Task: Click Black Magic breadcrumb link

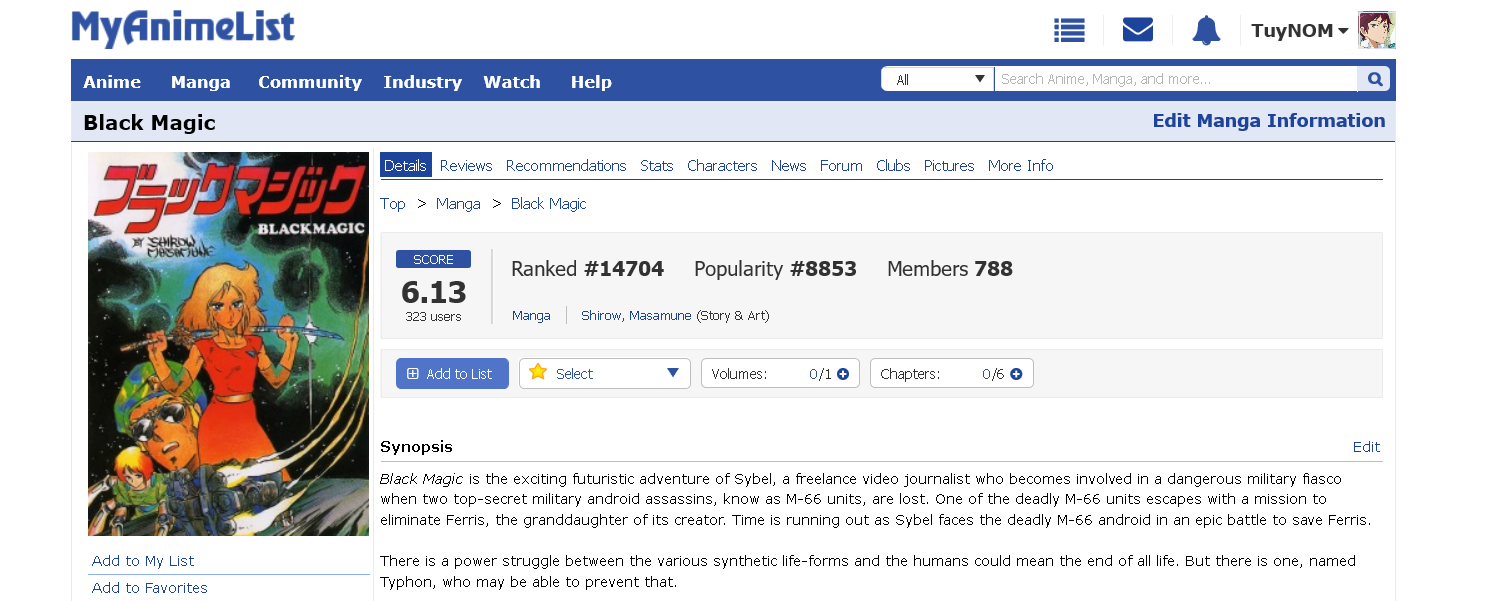Action: click(x=549, y=204)
